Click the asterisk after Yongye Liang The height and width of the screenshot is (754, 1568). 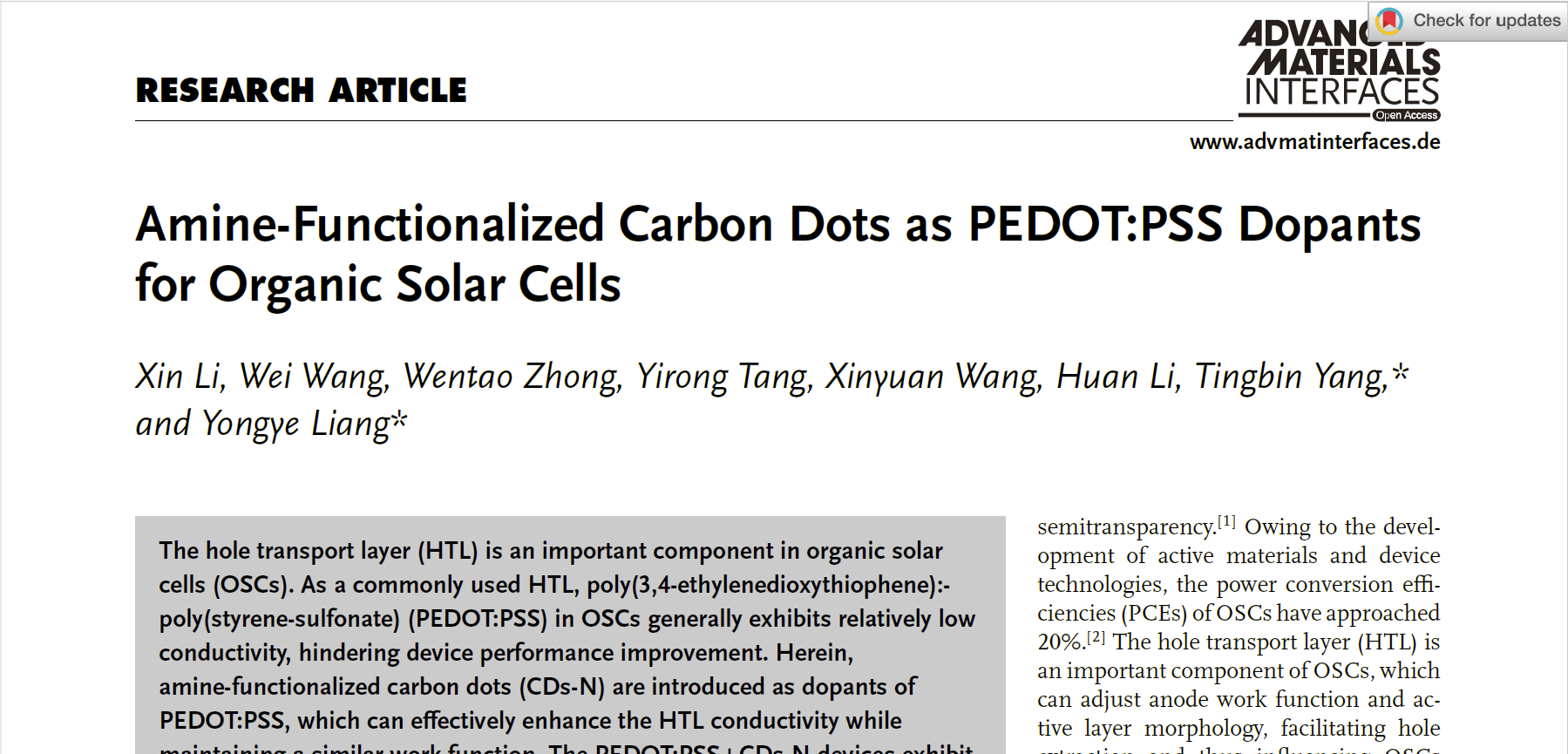[x=399, y=419]
